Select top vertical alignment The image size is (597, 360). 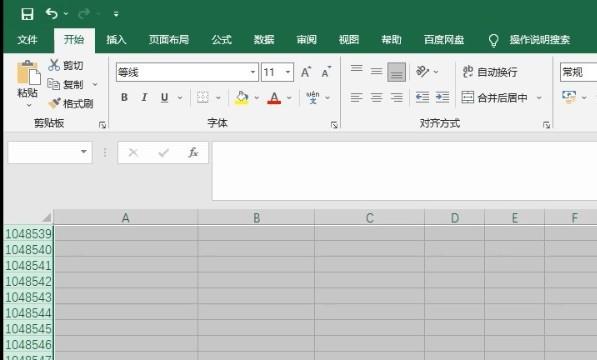tap(356, 70)
